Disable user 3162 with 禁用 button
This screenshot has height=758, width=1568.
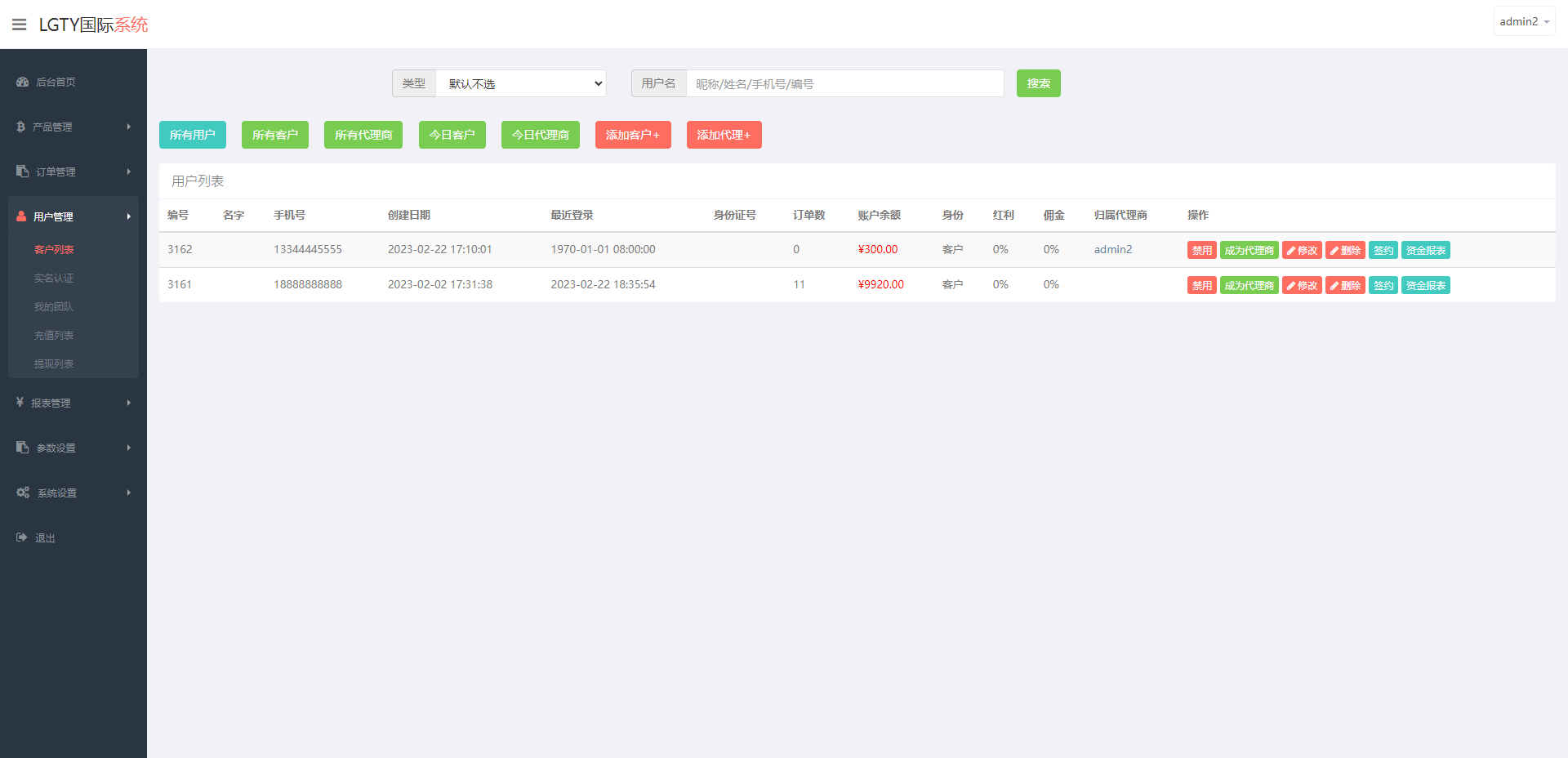click(1201, 251)
